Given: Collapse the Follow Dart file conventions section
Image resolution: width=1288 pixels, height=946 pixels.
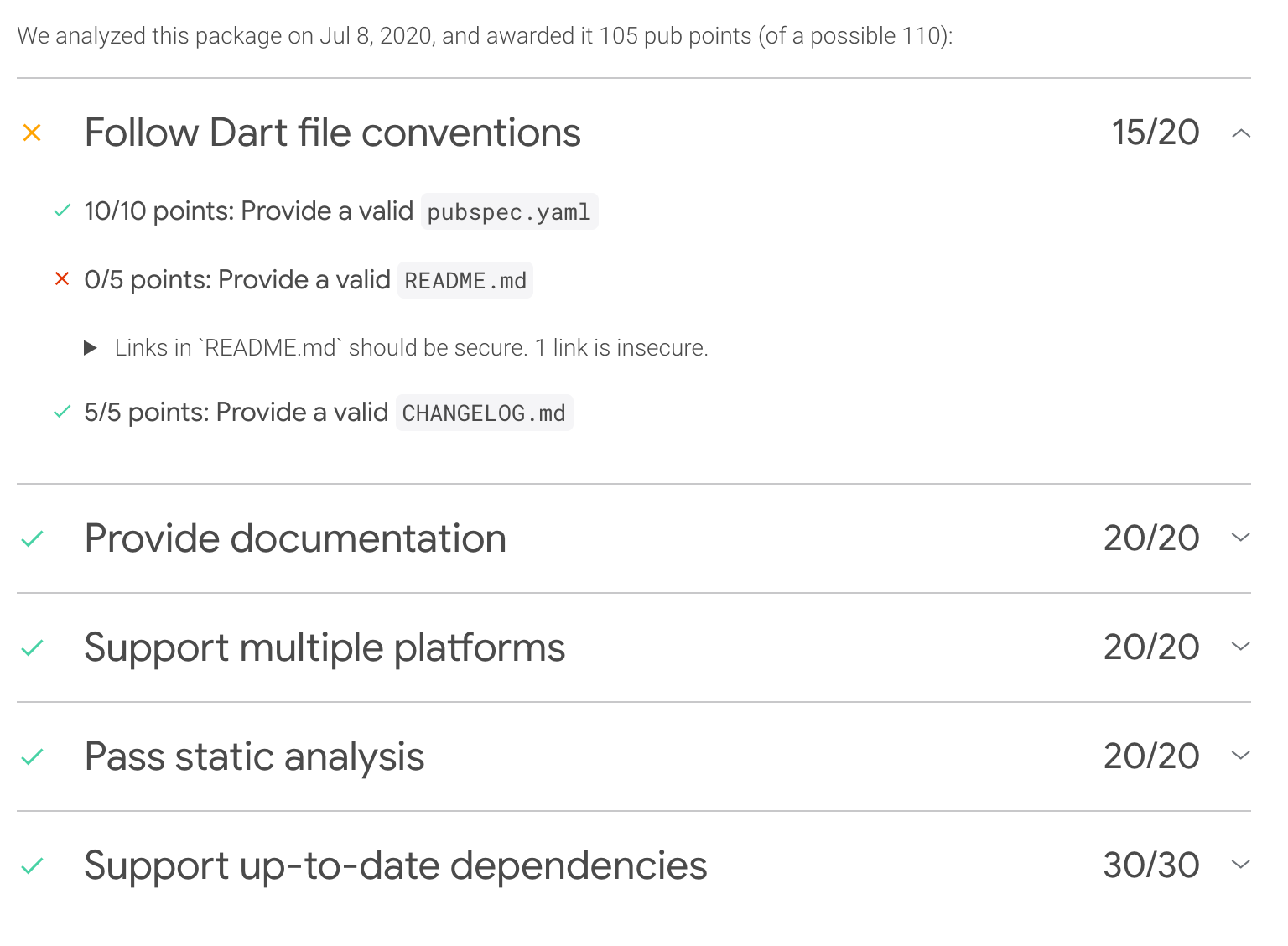Looking at the screenshot, I should [x=1241, y=133].
